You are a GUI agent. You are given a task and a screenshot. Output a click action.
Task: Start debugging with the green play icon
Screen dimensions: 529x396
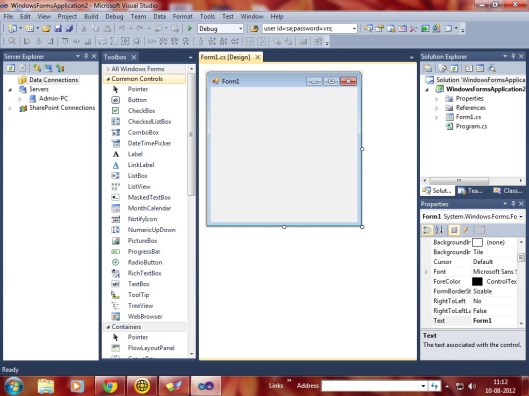click(190, 29)
